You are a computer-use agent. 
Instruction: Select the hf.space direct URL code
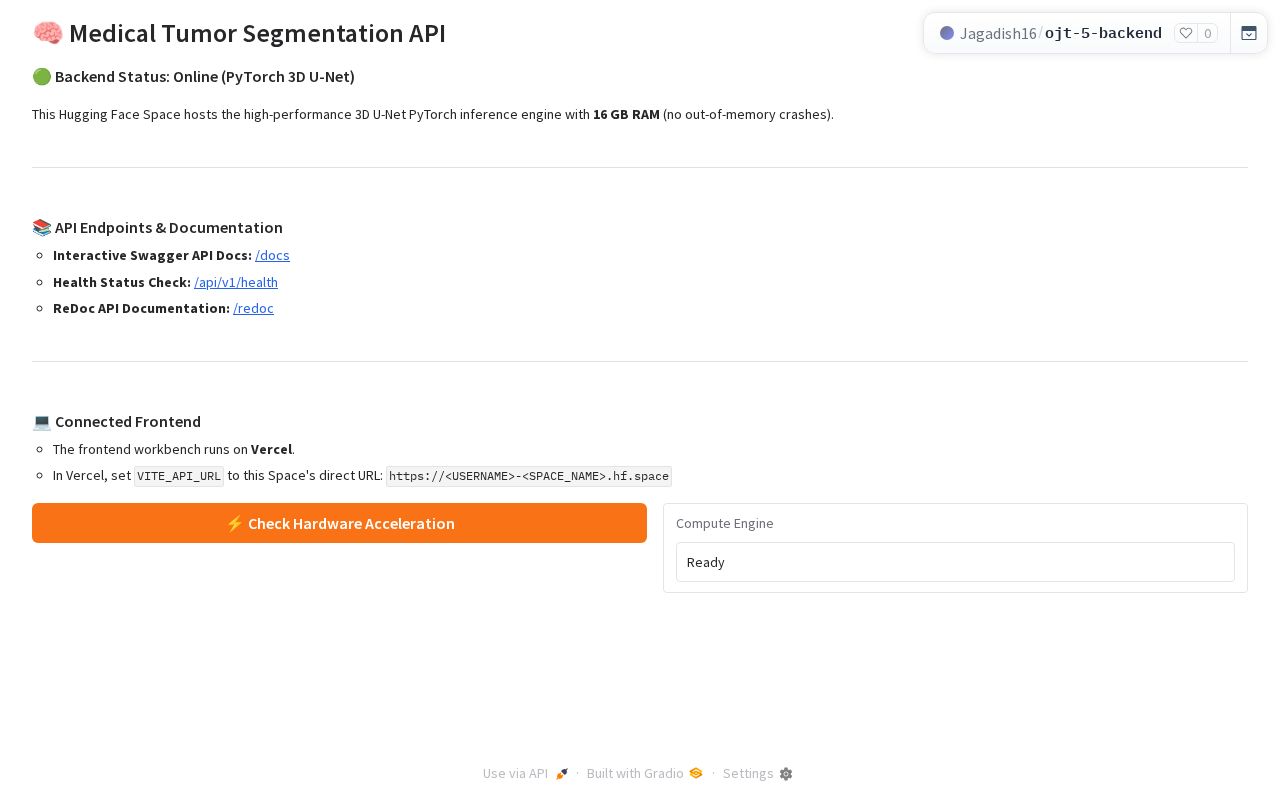(529, 476)
